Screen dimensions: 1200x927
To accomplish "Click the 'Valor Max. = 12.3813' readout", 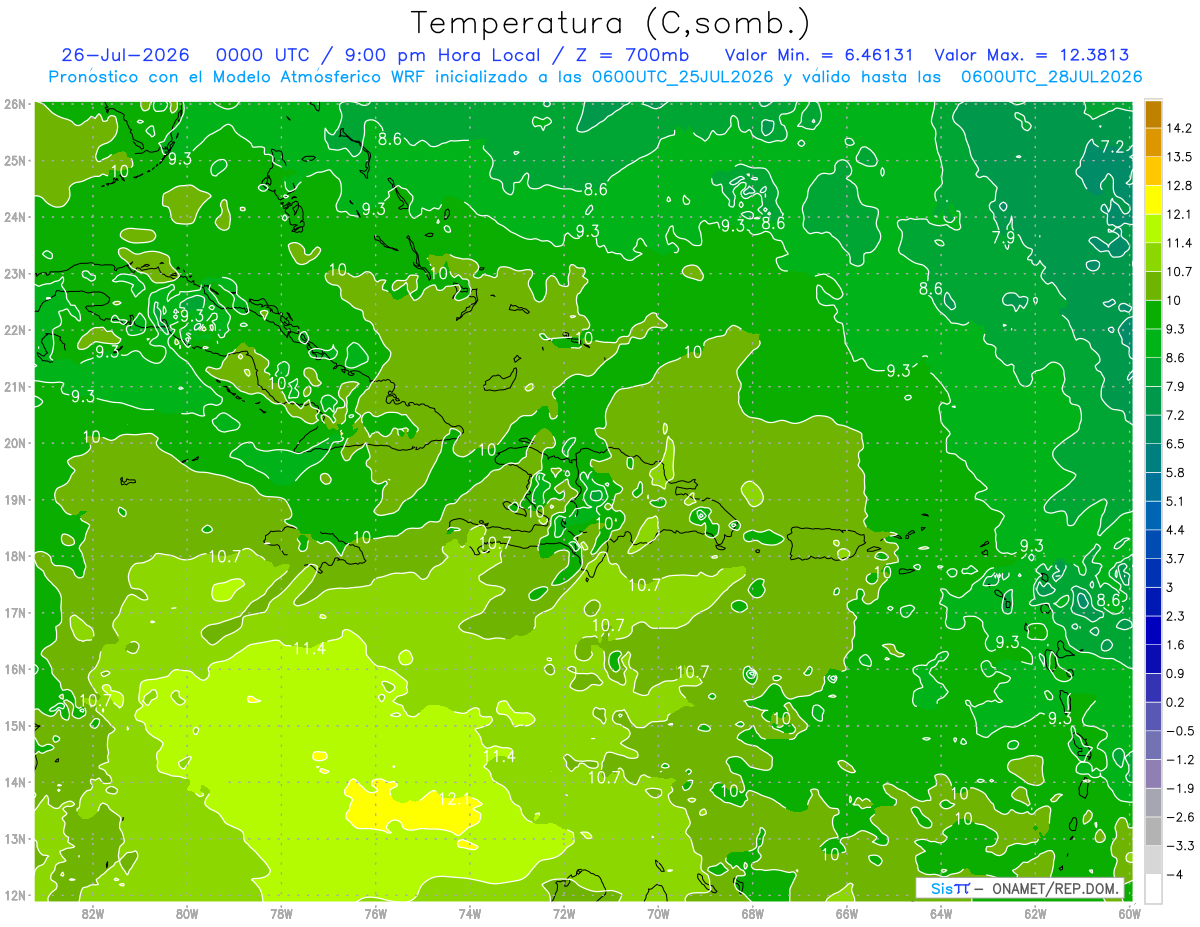I will (1031, 55).
